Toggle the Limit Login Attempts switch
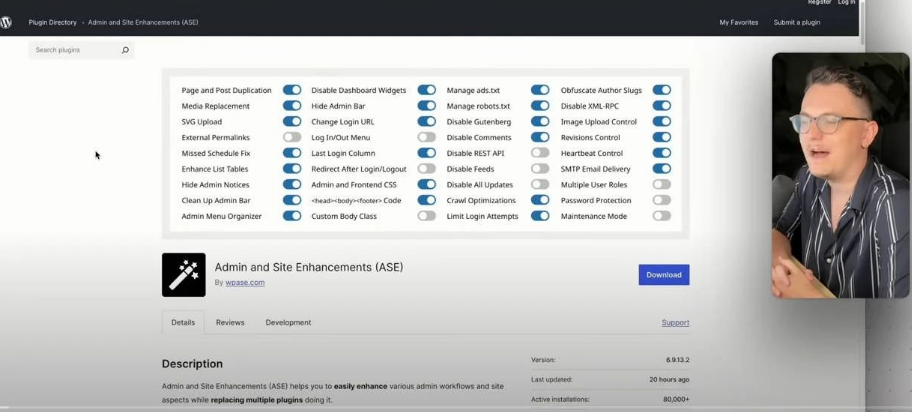The height and width of the screenshot is (412, 912). (540, 216)
